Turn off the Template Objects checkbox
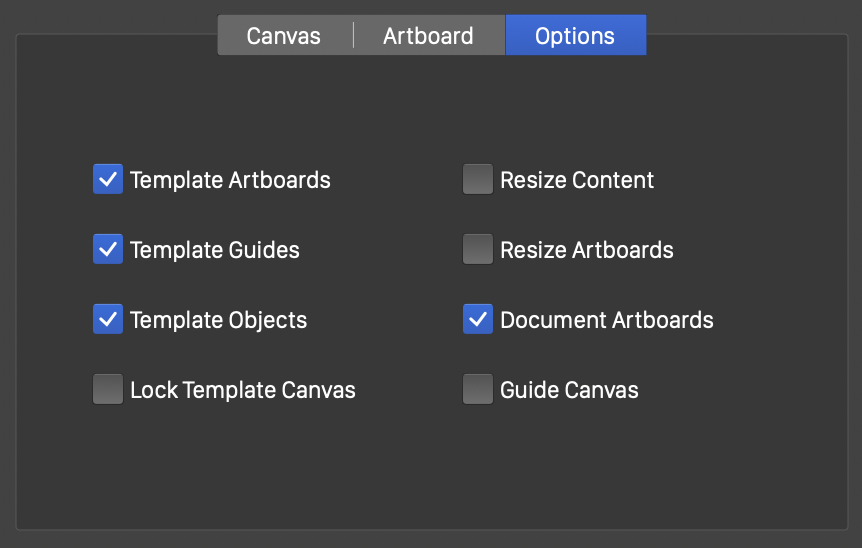The height and width of the screenshot is (548, 862). coord(108,320)
